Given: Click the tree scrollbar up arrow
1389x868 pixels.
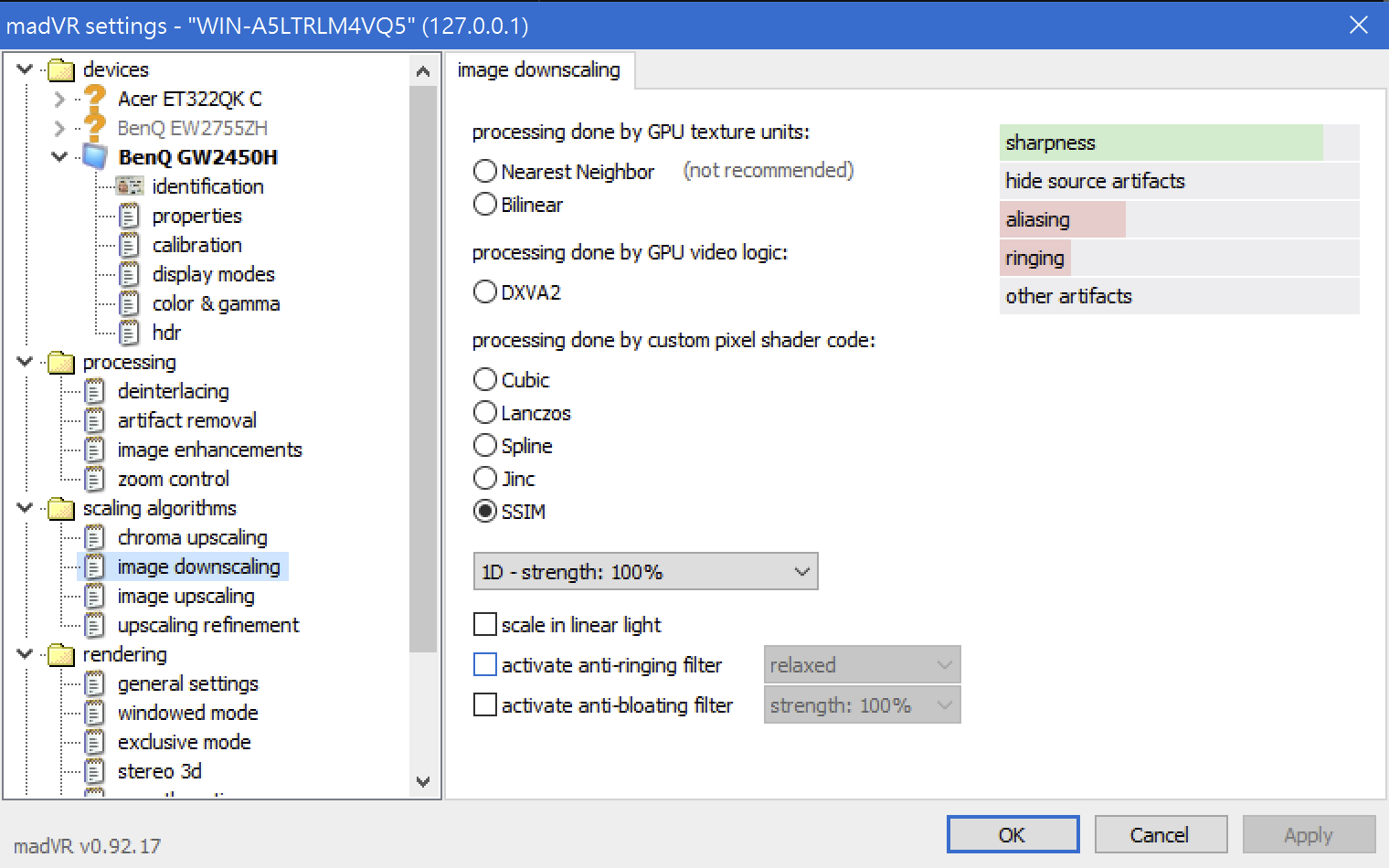Looking at the screenshot, I should 423,71.
